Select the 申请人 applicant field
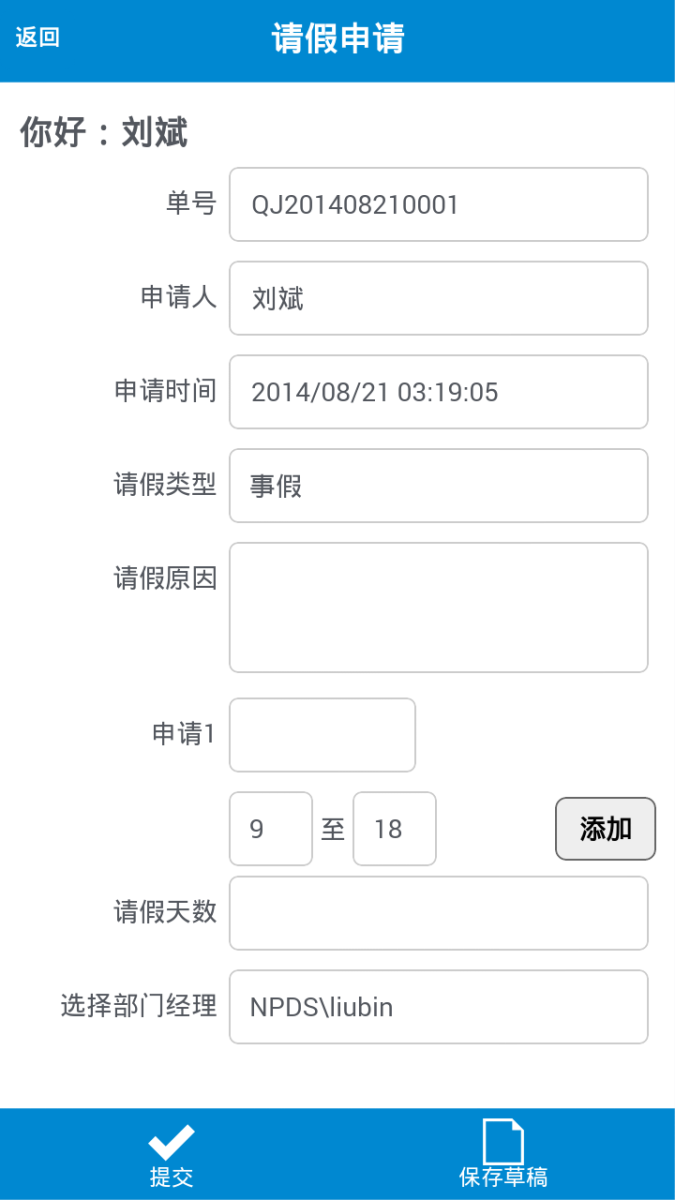The height and width of the screenshot is (1200, 675). (438, 298)
